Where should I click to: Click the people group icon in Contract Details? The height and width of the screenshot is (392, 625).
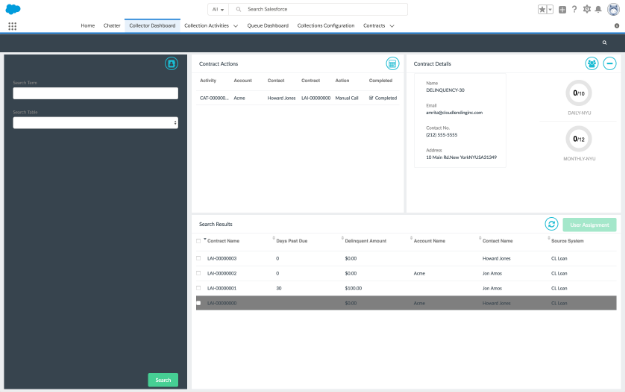592,63
